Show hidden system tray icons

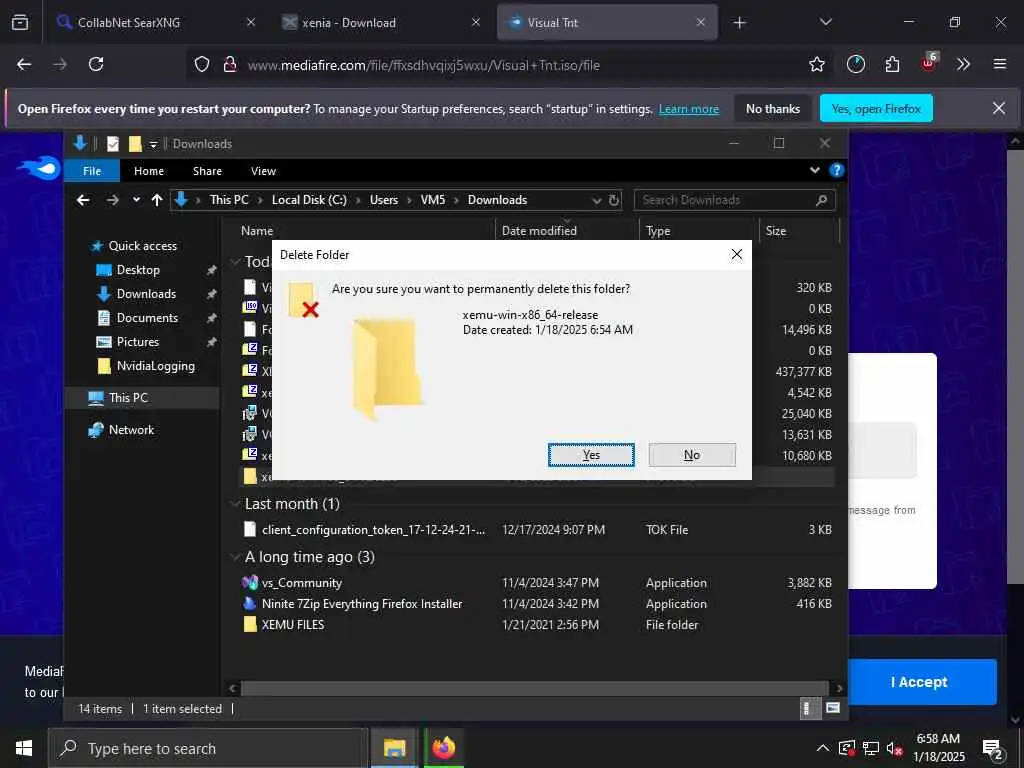click(x=823, y=748)
